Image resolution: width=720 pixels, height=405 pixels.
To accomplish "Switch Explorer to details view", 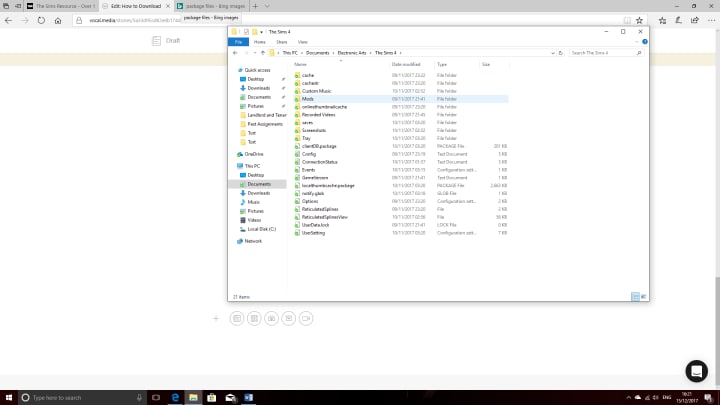I will tap(635, 297).
